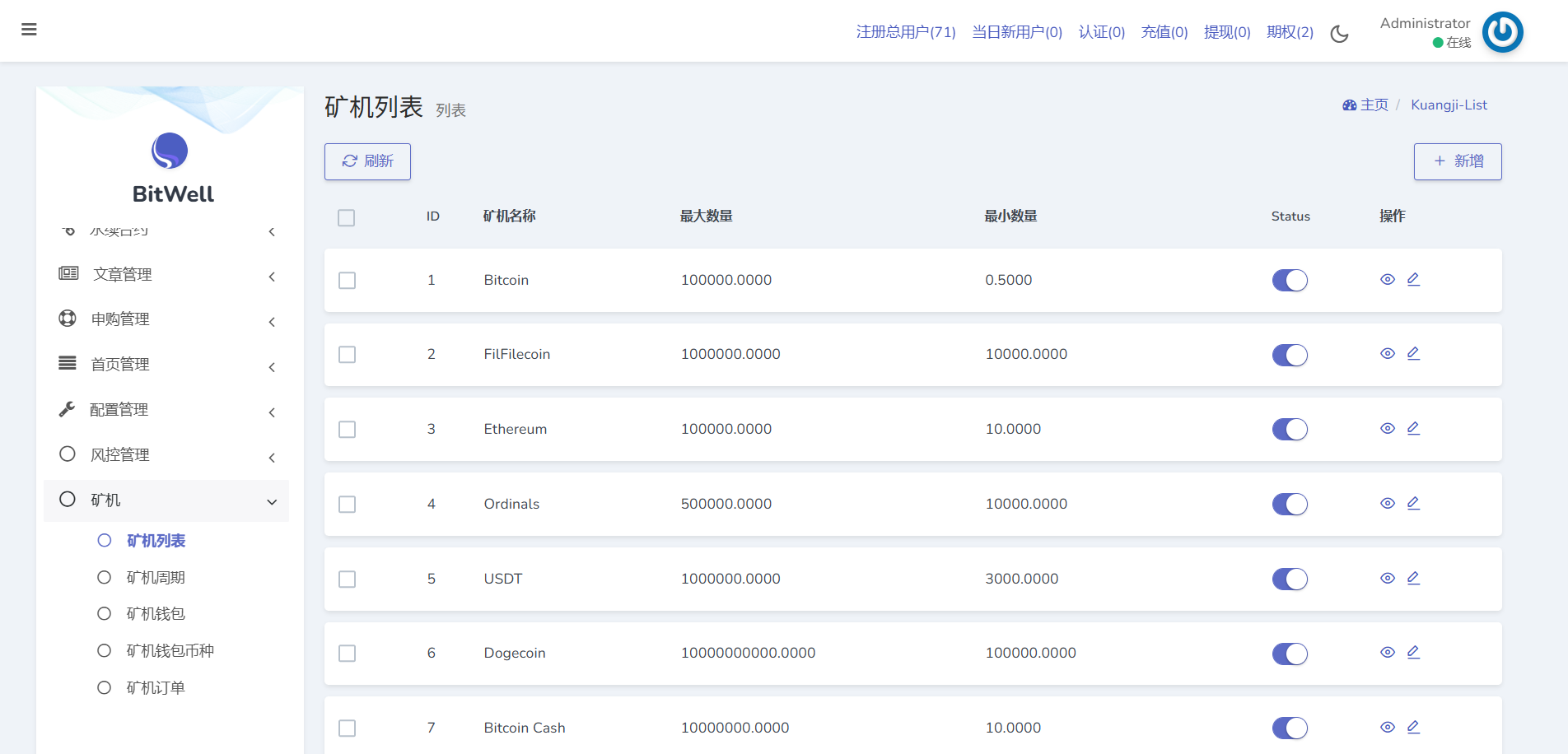The width and height of the screenshot is (1568, 754).
Task: Open 矿机周期 submenu item
Action: (x=156, y=578)
